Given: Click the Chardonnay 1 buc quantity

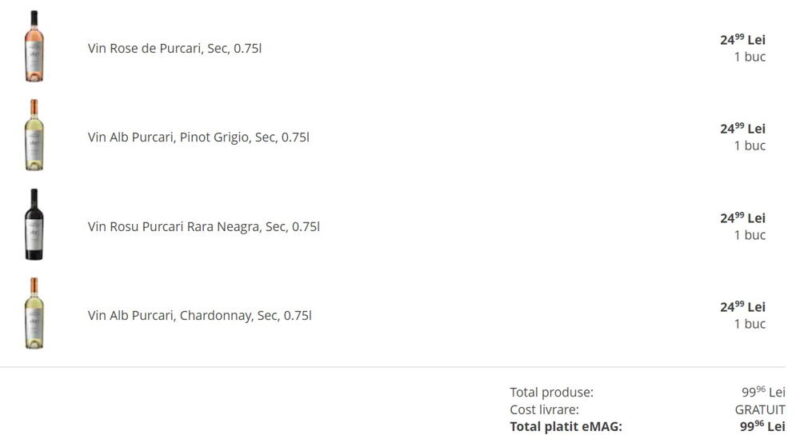Looking at the screenshot, I should tap(749, 324).
